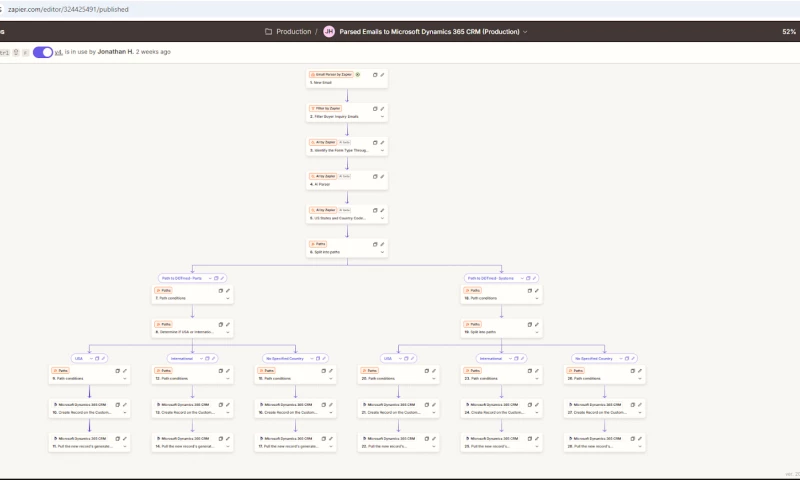Expand step 16 Create Record chevron
Image resolution: width=800 pixels, height=480 pixels.
click(331, 413)
